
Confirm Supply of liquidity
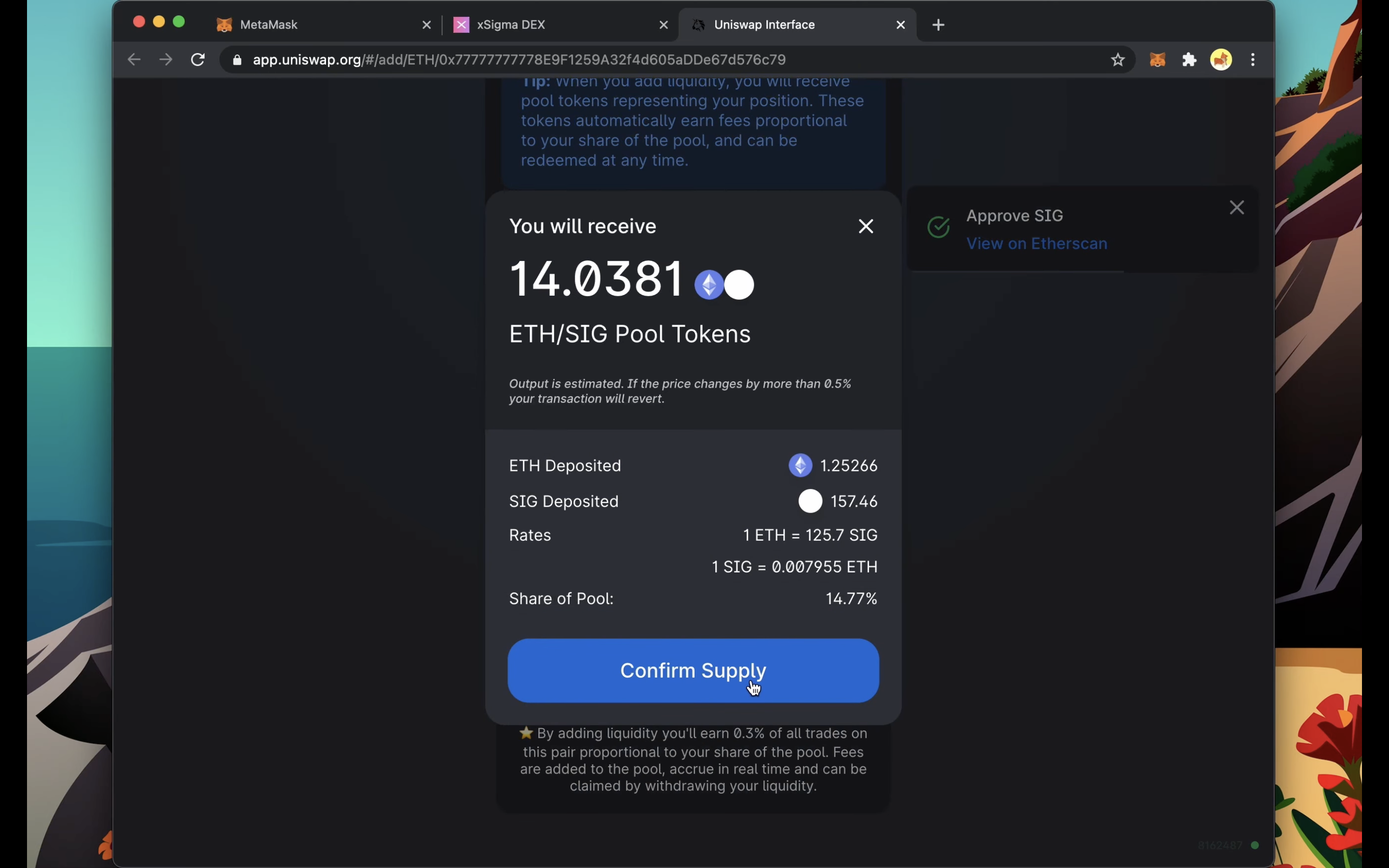click(693, 670)
